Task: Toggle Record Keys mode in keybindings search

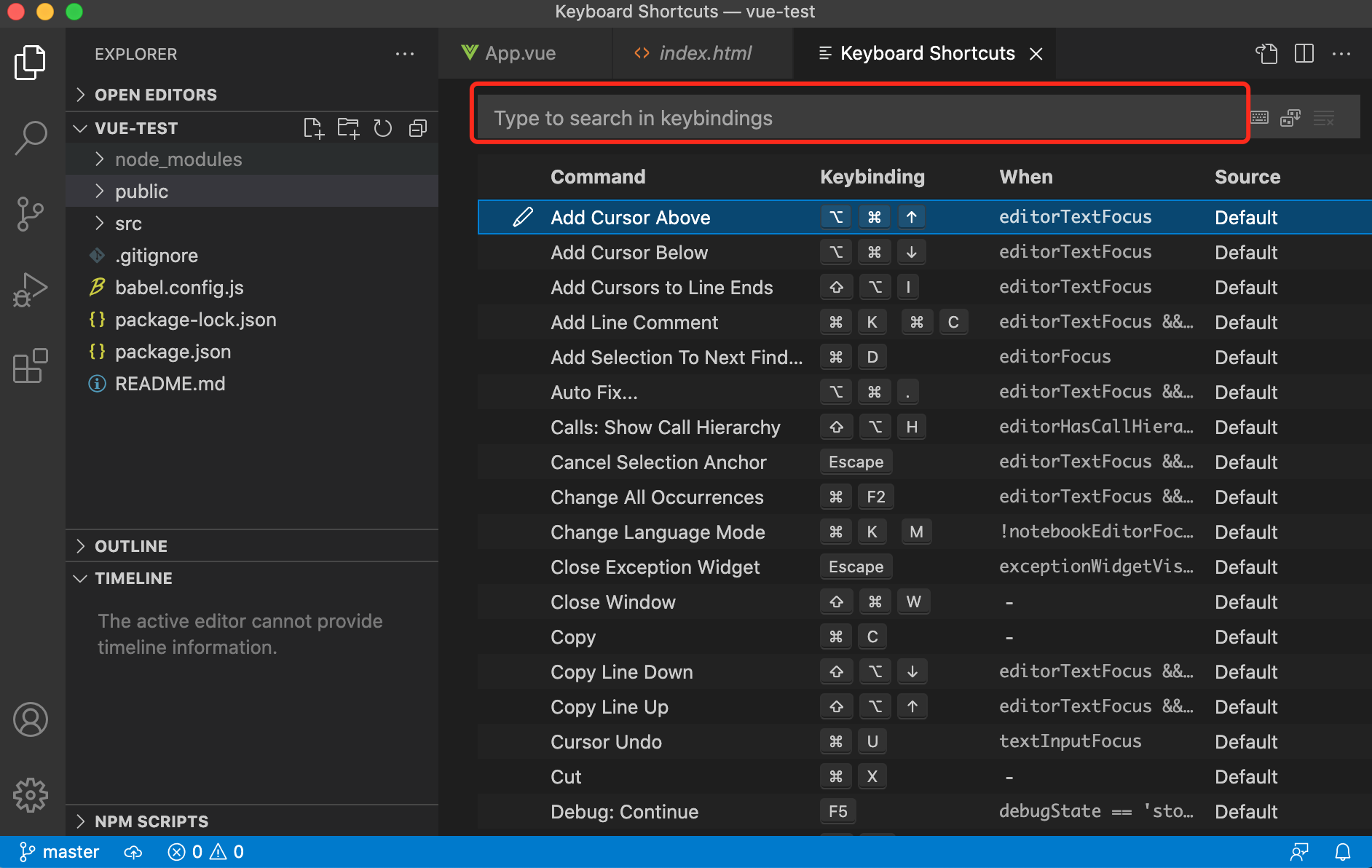Action: [x=1260, y=118]
